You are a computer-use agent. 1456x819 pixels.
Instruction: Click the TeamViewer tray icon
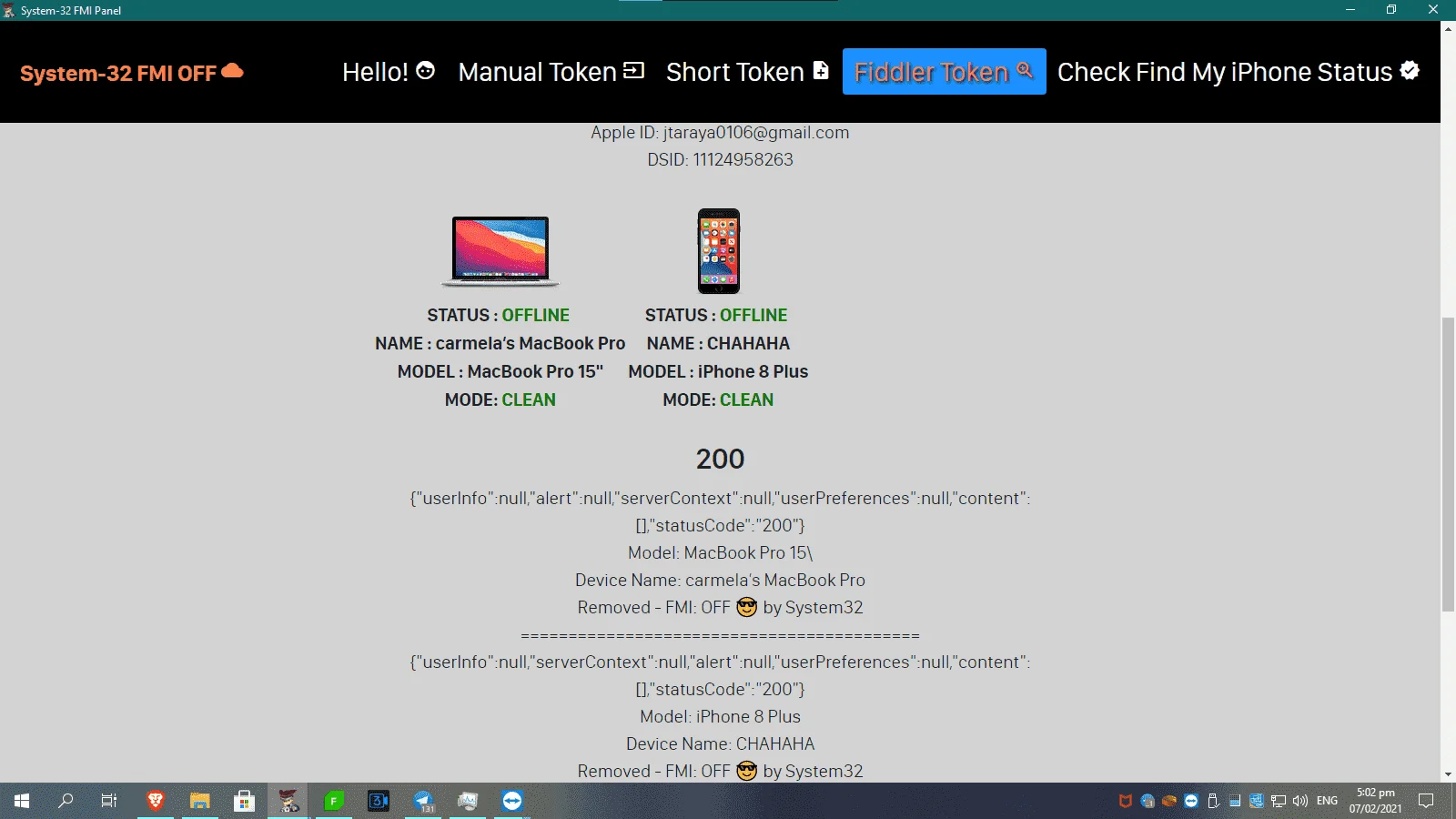tap(1191, 801)
